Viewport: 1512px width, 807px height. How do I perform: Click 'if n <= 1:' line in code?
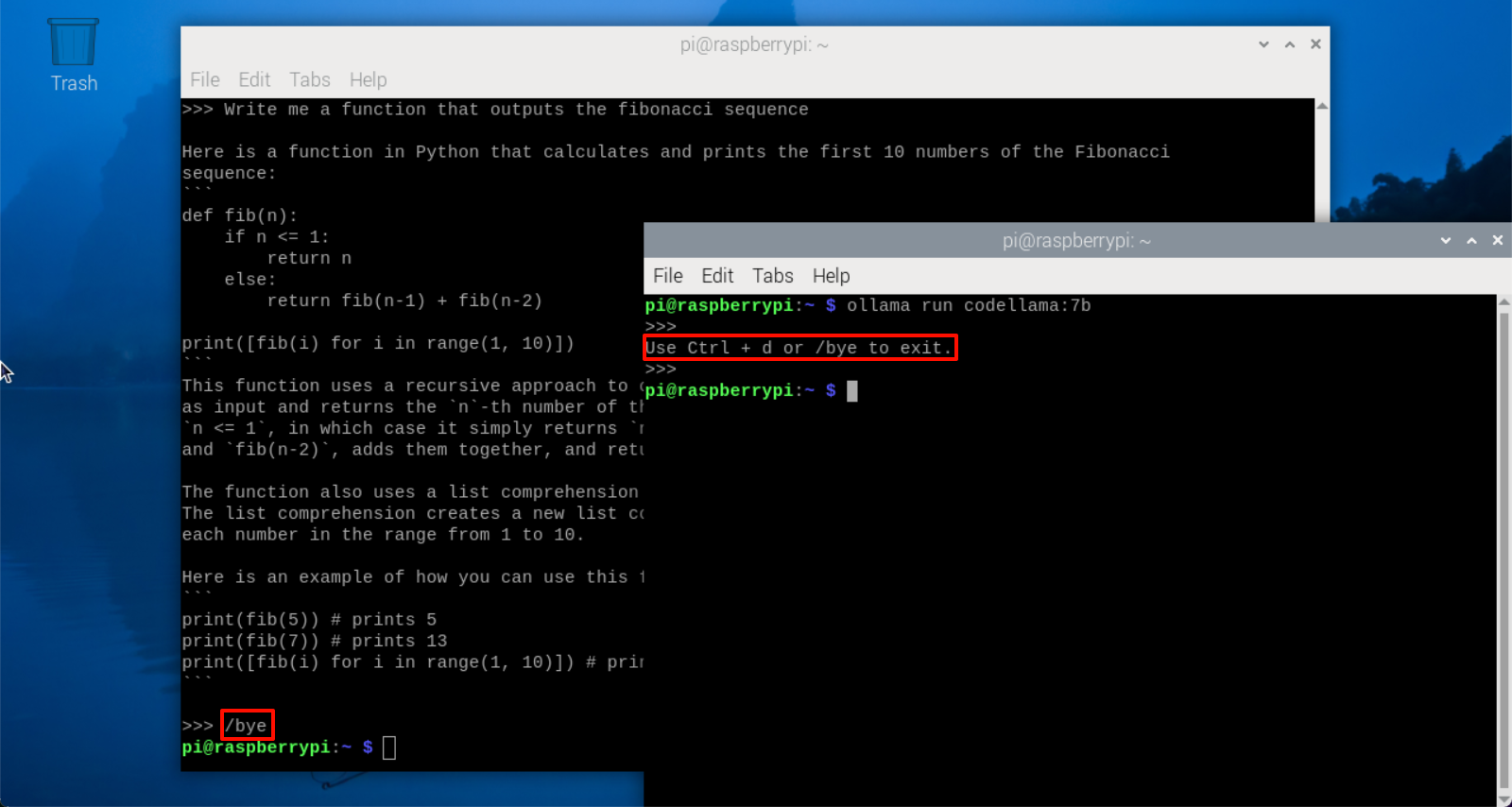click(x=277, y=237)
